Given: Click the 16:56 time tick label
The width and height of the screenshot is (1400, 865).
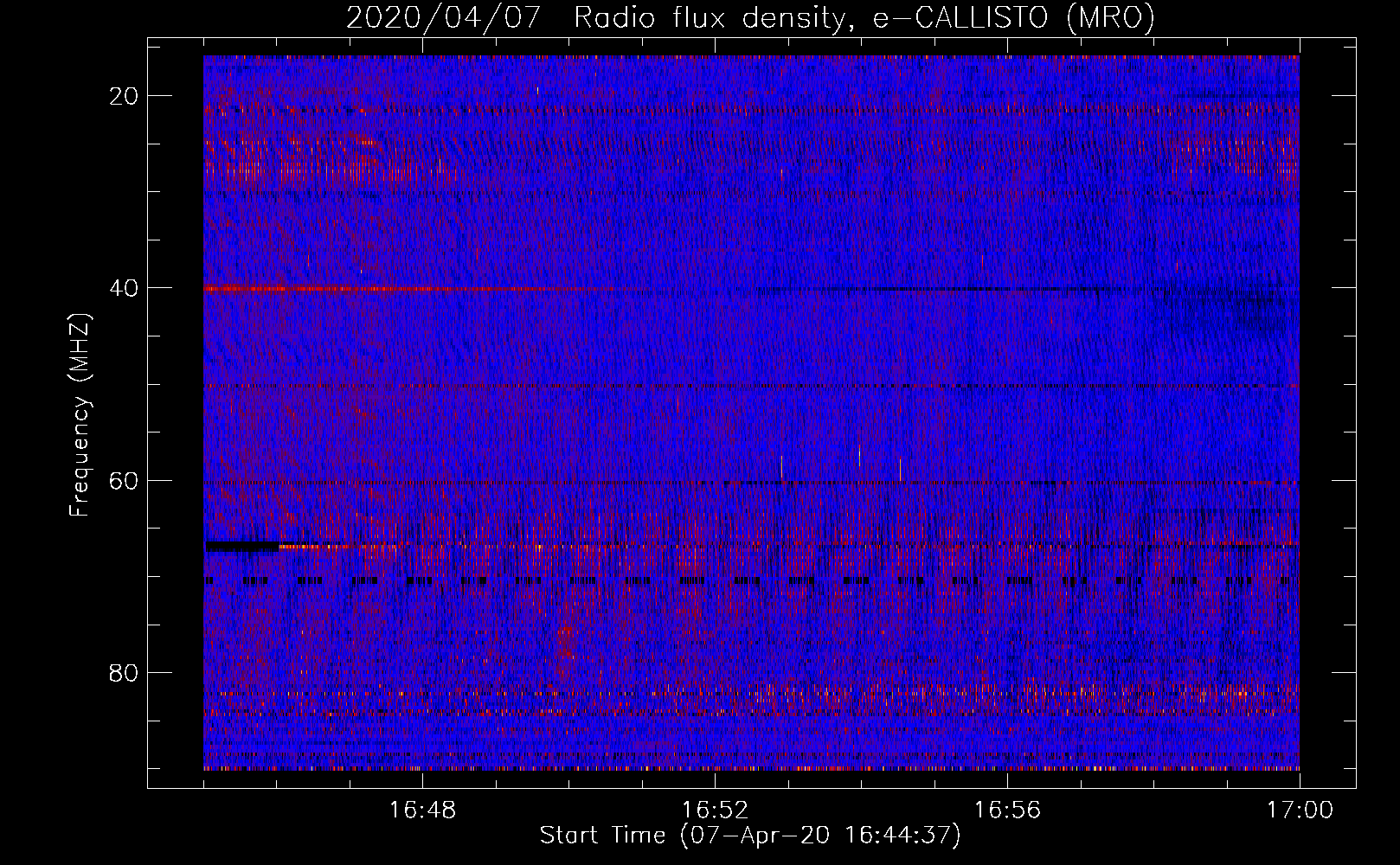Looking at the screenshot, I should click(1007, 811).
